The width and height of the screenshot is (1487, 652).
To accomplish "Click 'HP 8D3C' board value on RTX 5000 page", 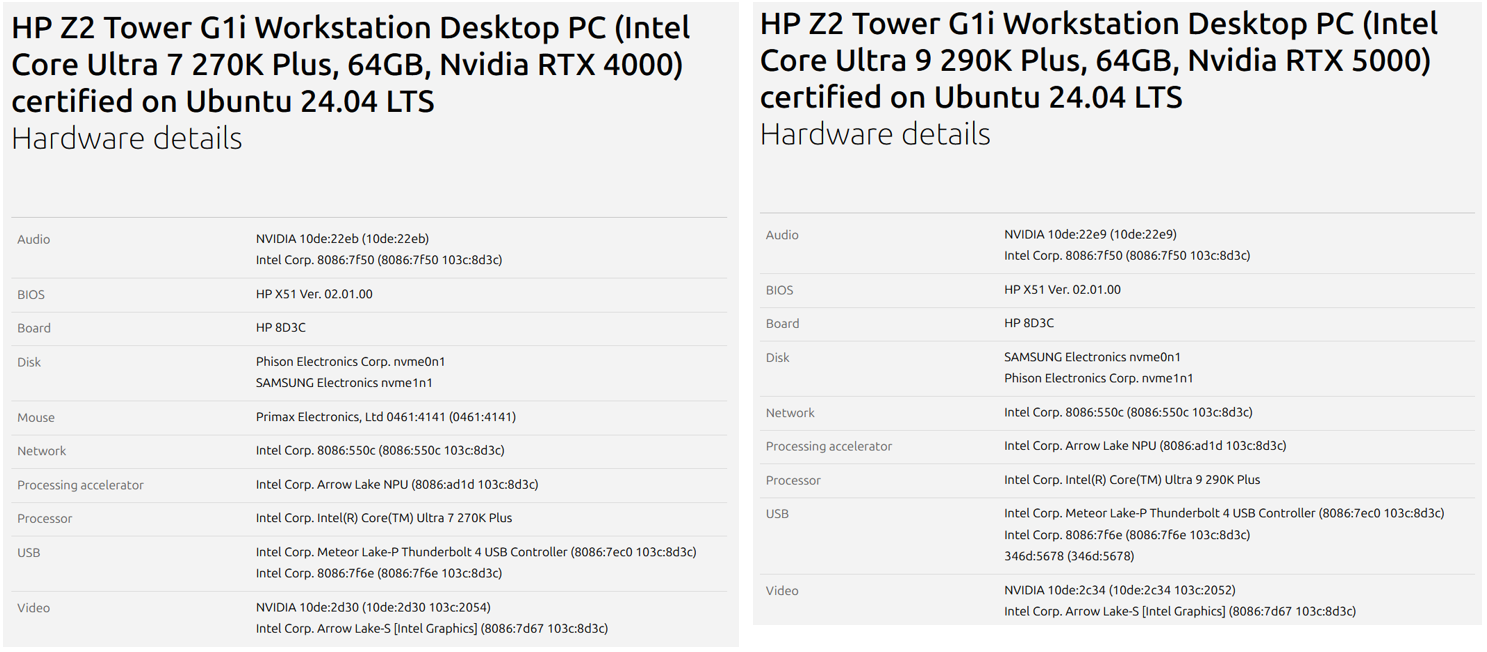I will pyautogui.click(x=1029, y=323).
